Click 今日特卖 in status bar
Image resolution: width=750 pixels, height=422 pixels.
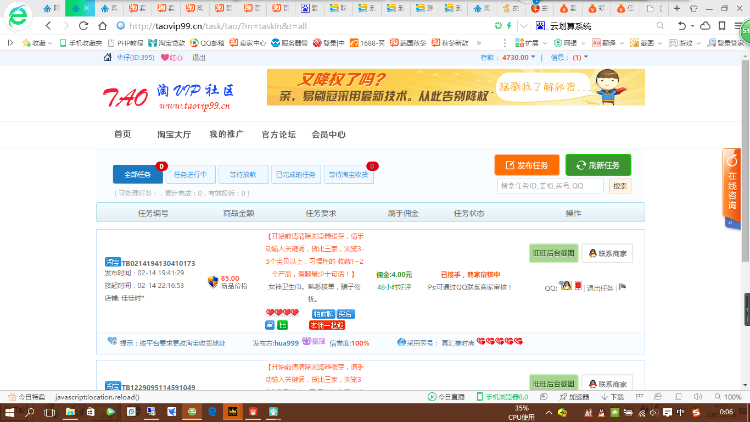27,397
